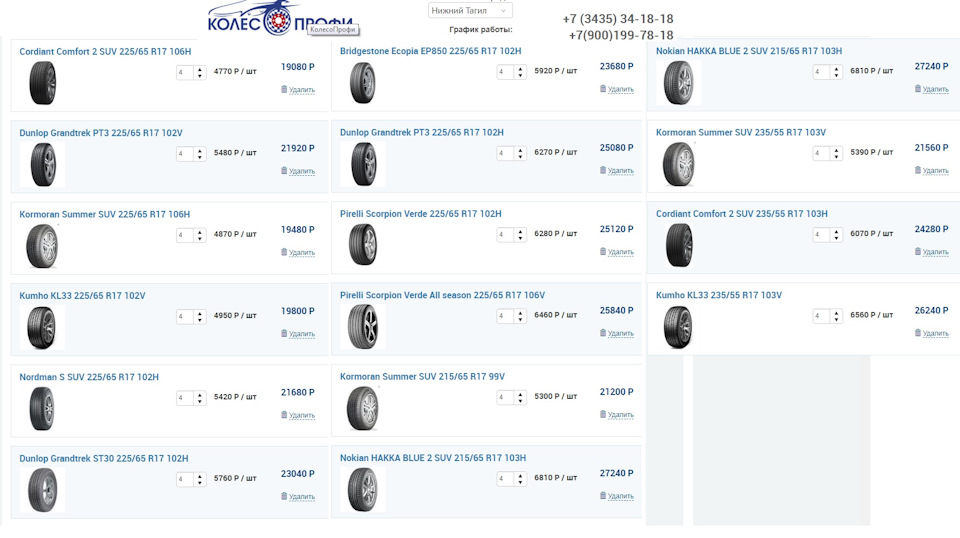
Task: Delete Cordiant Comfort 2 SUV 235/55 item
Action: (x=932, y=252)
